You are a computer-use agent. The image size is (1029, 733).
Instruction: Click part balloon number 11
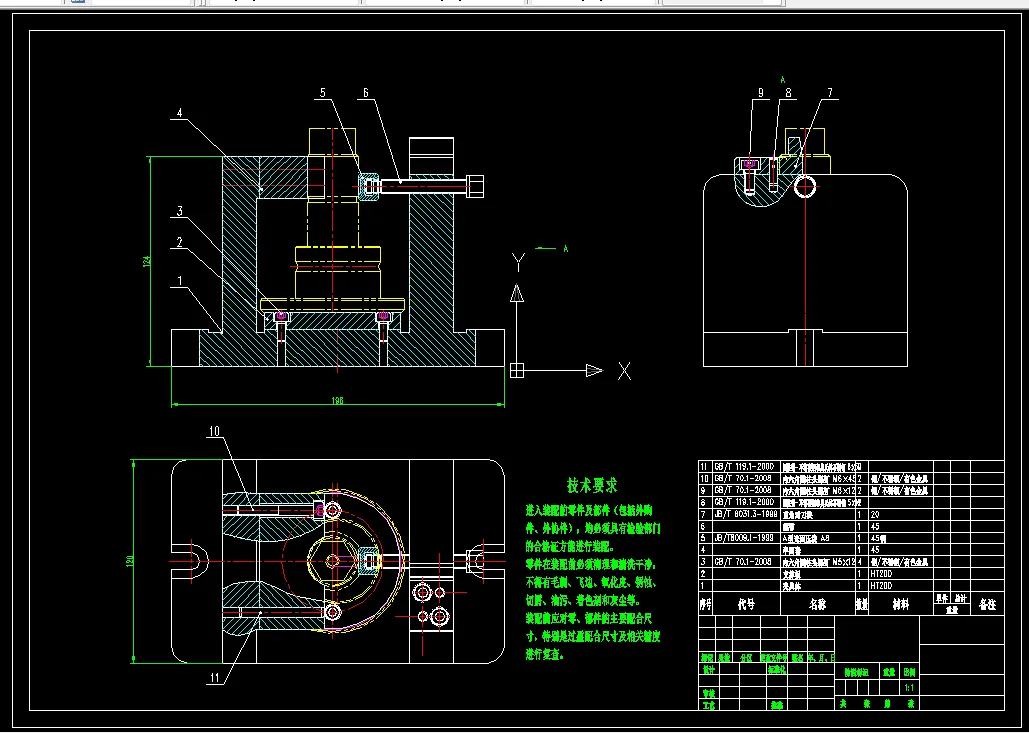coord(215,679)
